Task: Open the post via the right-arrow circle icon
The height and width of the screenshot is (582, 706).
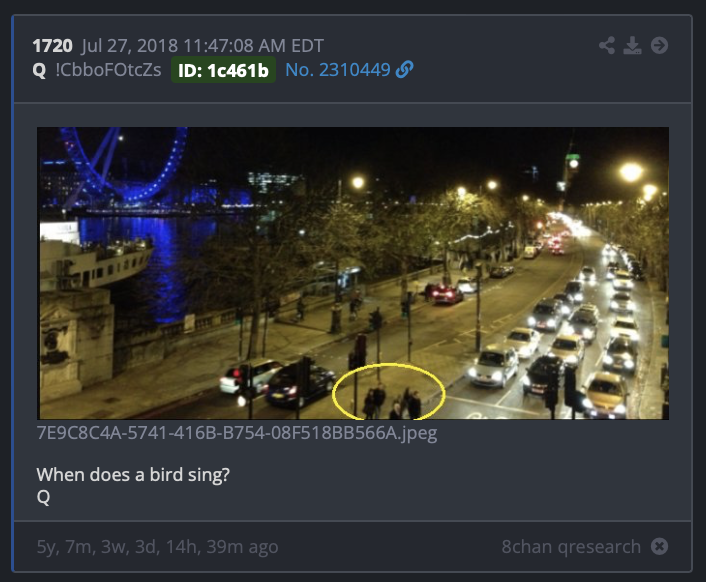Action: click(659, 45)
